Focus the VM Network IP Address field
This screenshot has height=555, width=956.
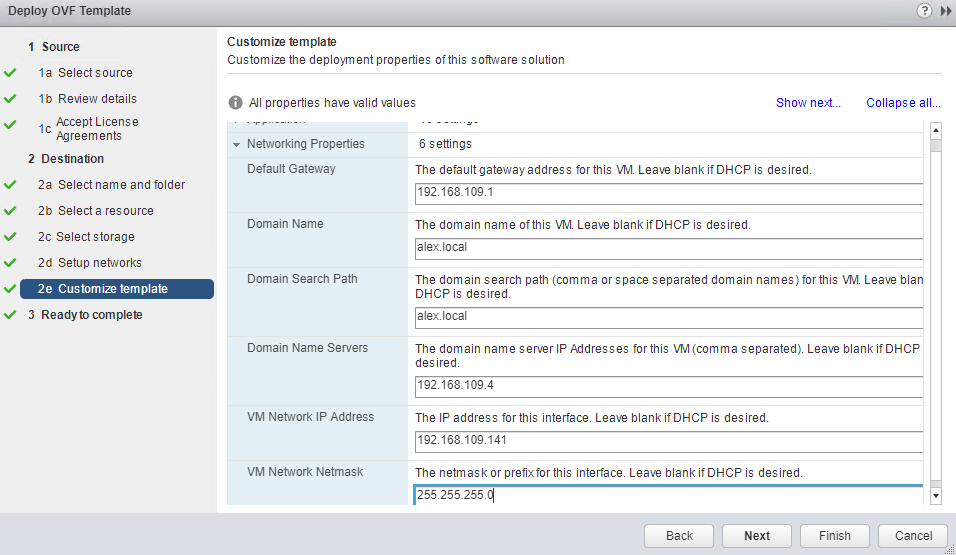coord(668,442)
